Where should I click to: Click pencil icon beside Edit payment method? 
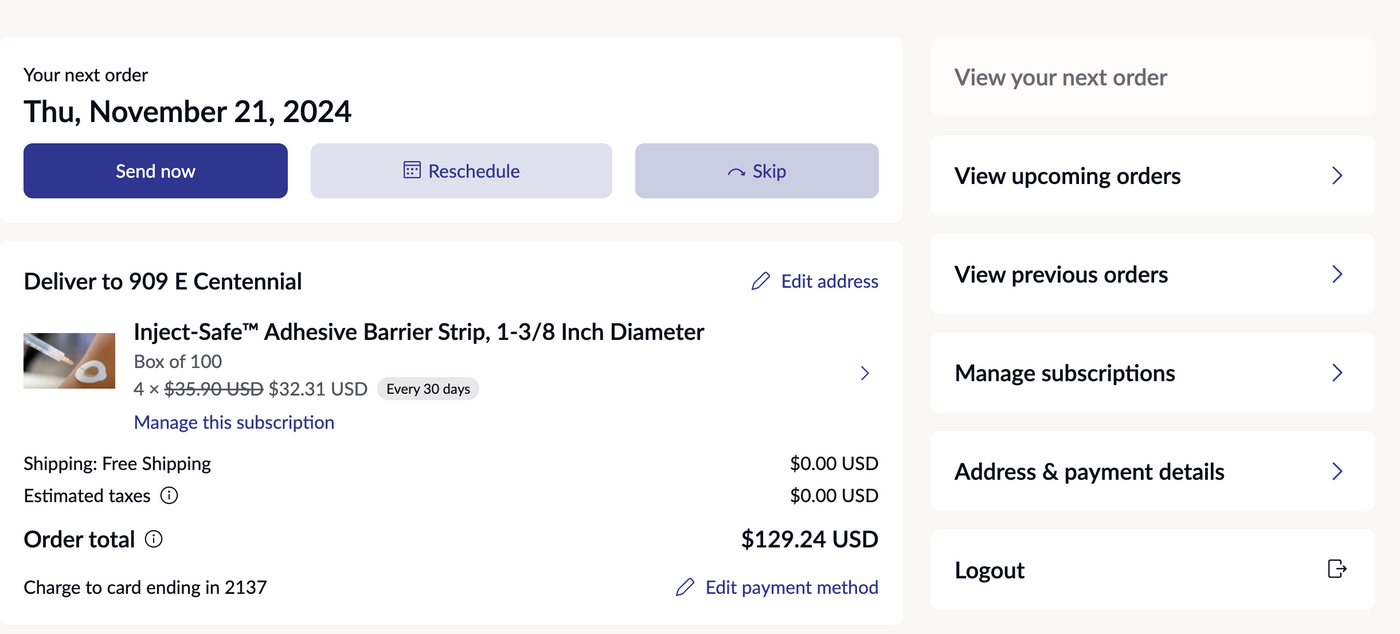[685, 587]
